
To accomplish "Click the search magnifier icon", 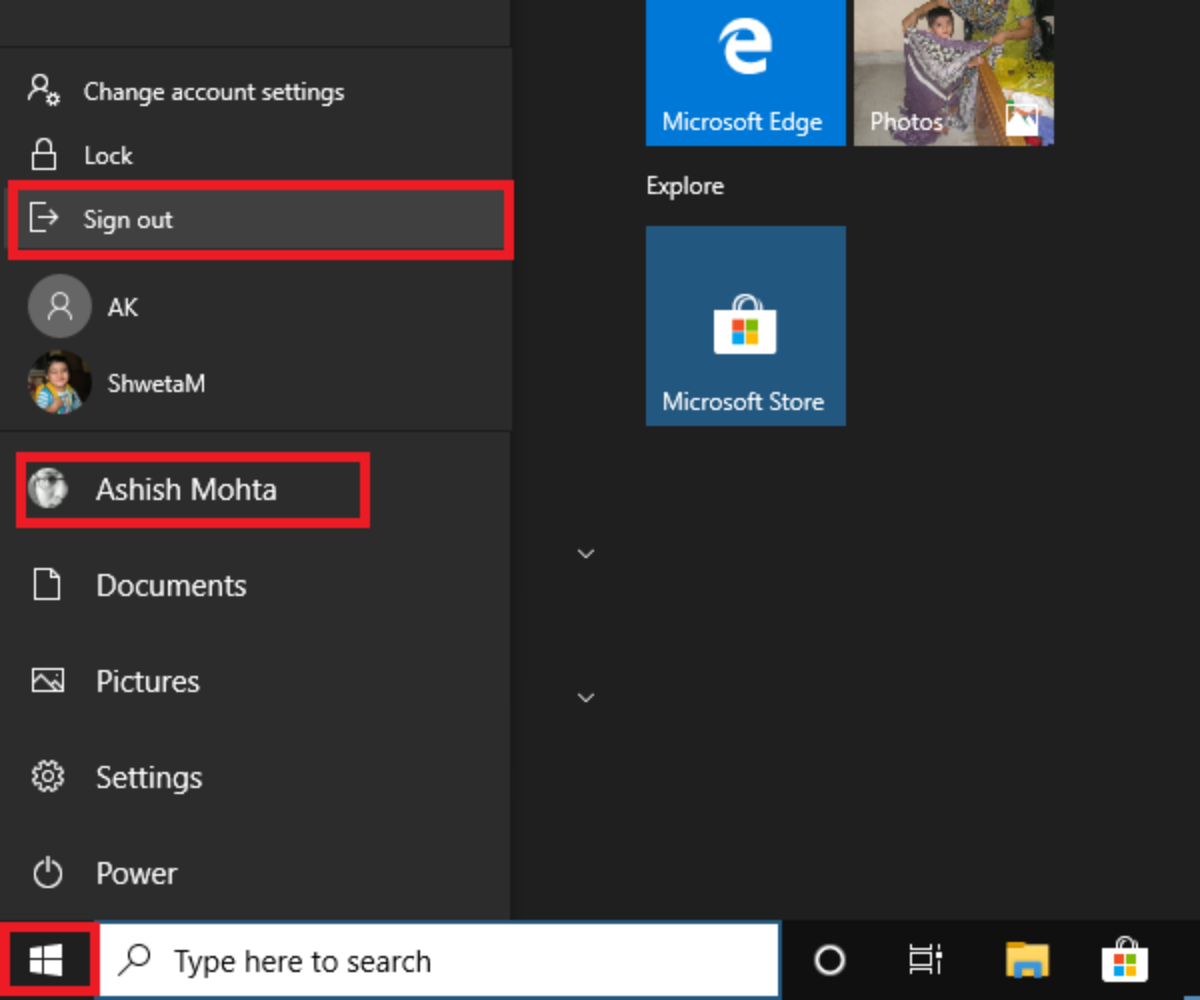I will pyautogui.click(x=134, y=960).
